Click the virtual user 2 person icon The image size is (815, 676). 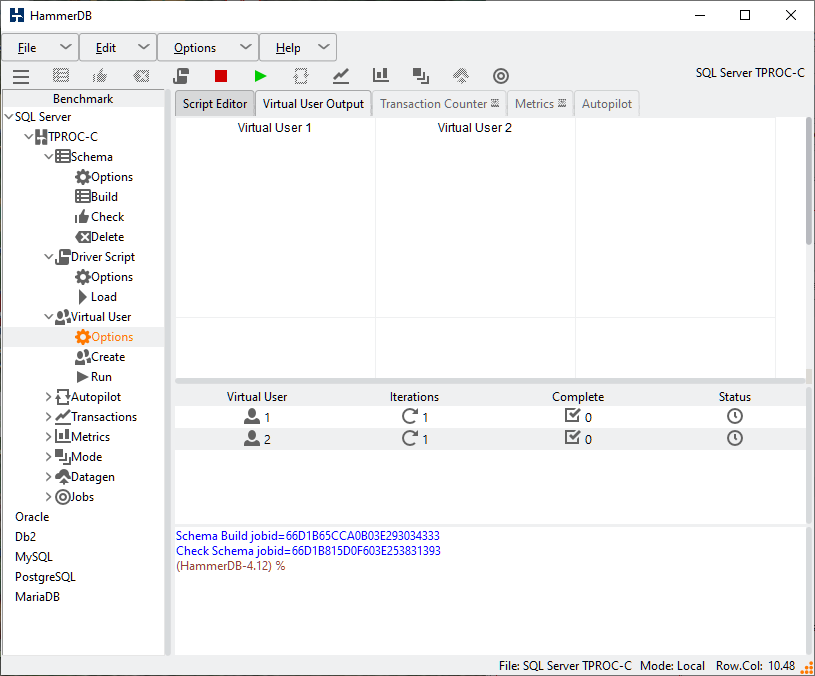[x=252, y=439]
